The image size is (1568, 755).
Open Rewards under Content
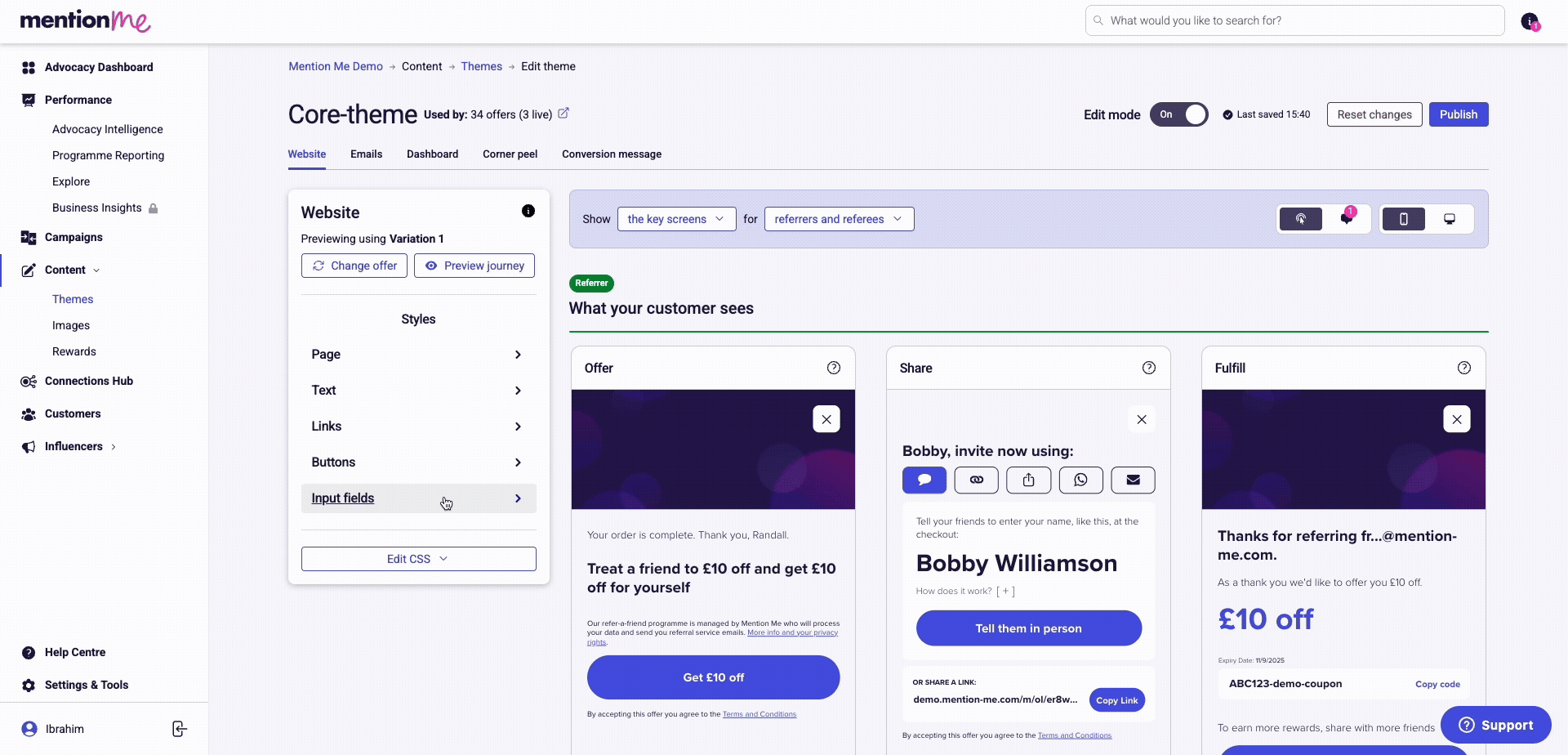(74, 351)
